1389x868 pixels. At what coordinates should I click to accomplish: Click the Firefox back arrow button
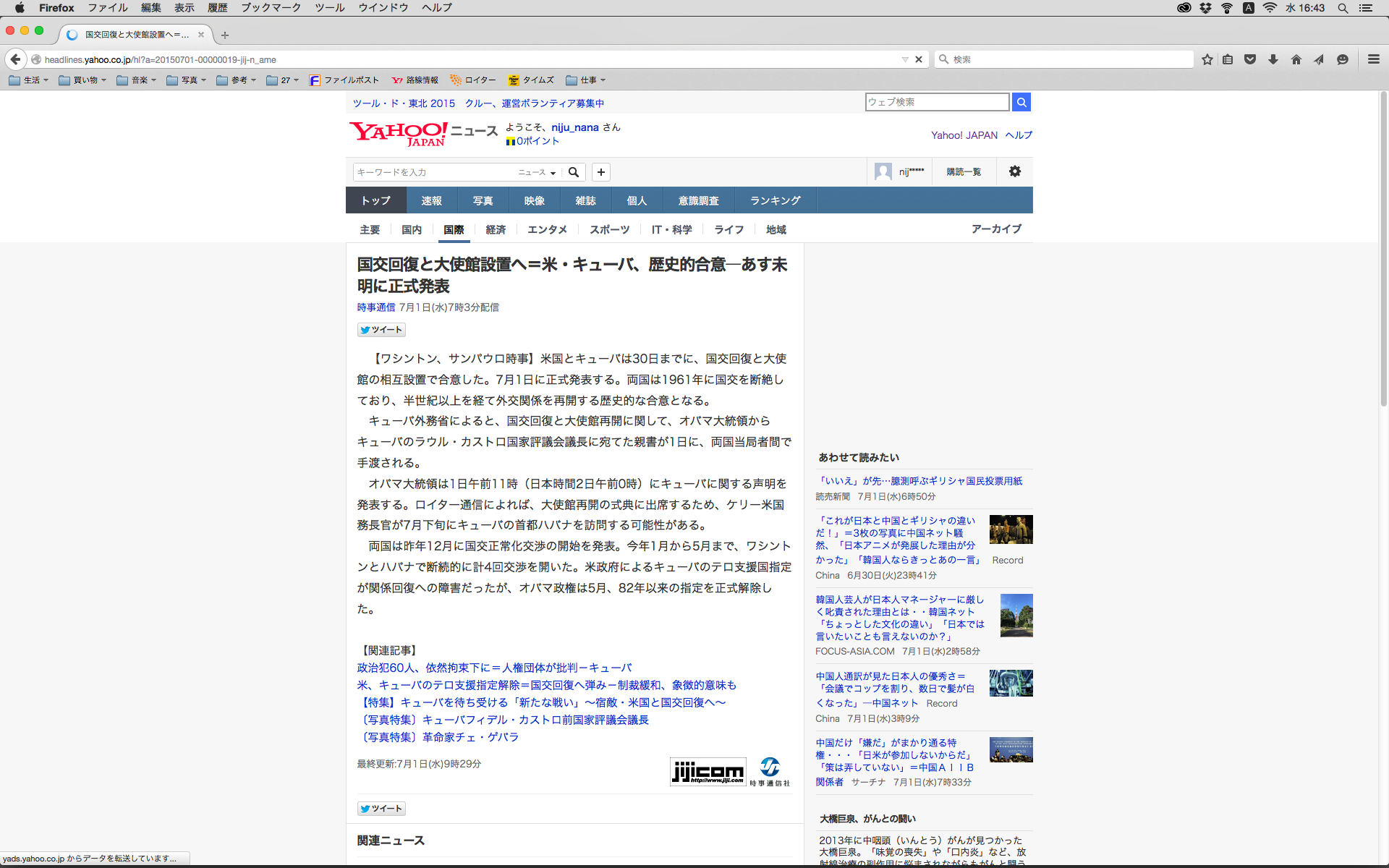point(15,59)
